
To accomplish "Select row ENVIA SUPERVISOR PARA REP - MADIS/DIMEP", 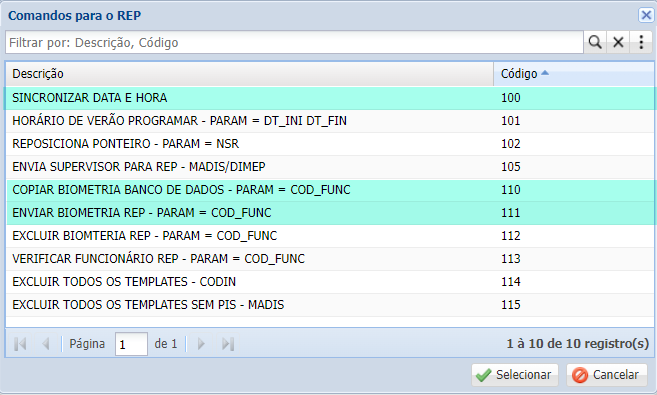I will click(x=330, y=167).
